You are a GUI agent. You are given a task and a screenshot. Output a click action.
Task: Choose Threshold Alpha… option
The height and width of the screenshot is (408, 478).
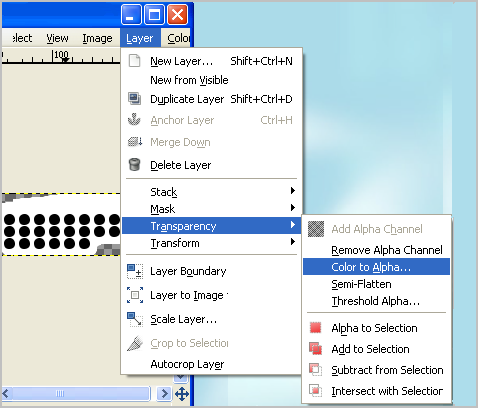pos(376,301)
